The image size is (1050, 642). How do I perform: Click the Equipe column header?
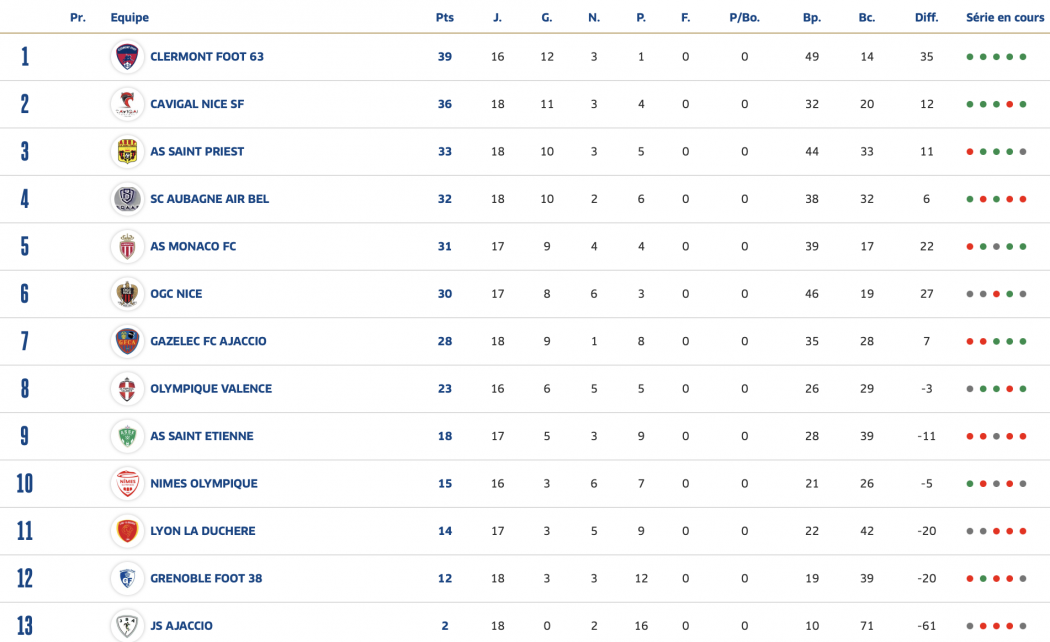[x=130, y=18]
